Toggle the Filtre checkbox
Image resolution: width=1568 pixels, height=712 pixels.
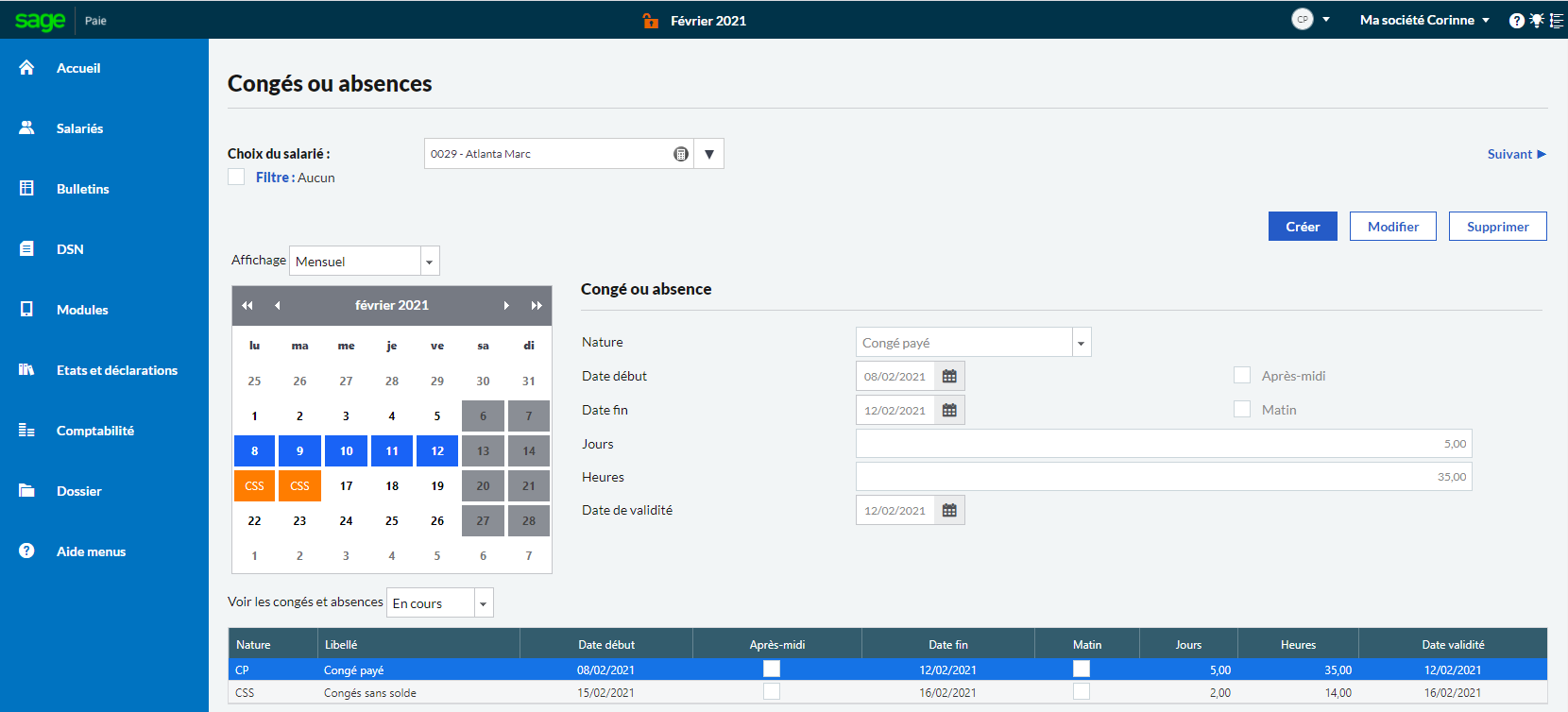pos(236,177)
